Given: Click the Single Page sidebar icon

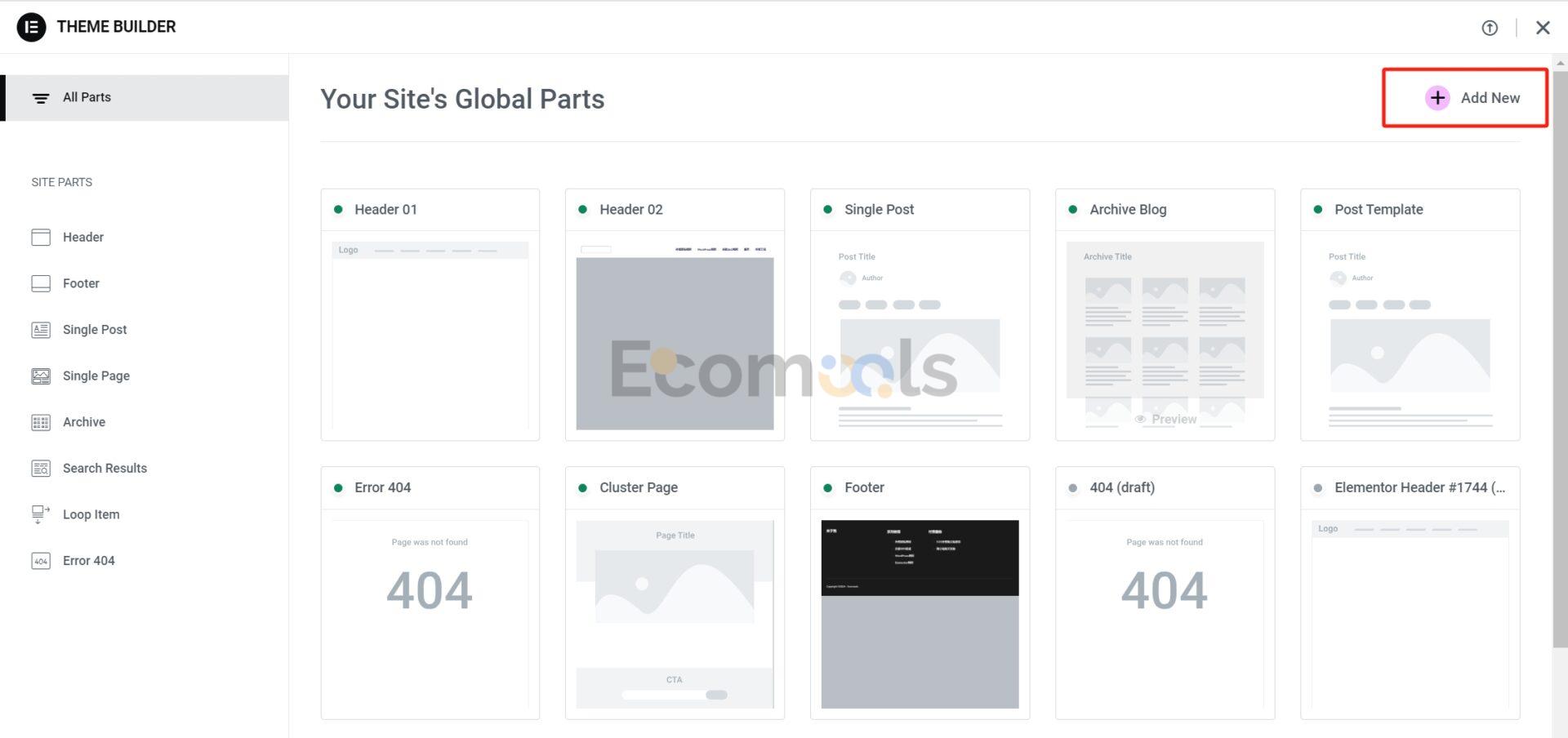Looking at the screenshot, I should click(41, 376).
